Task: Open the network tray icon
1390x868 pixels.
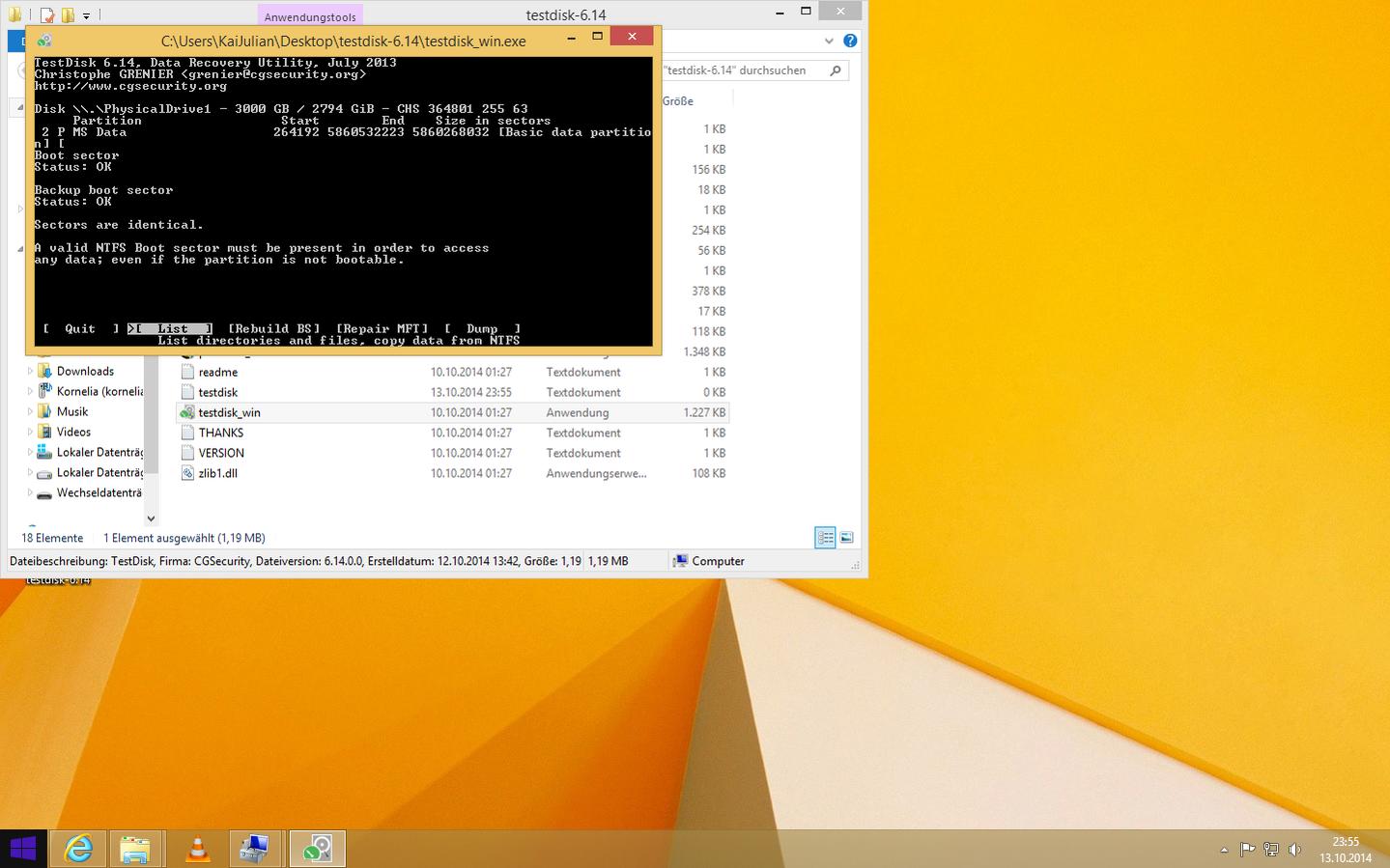Action: click(1271, 850)
